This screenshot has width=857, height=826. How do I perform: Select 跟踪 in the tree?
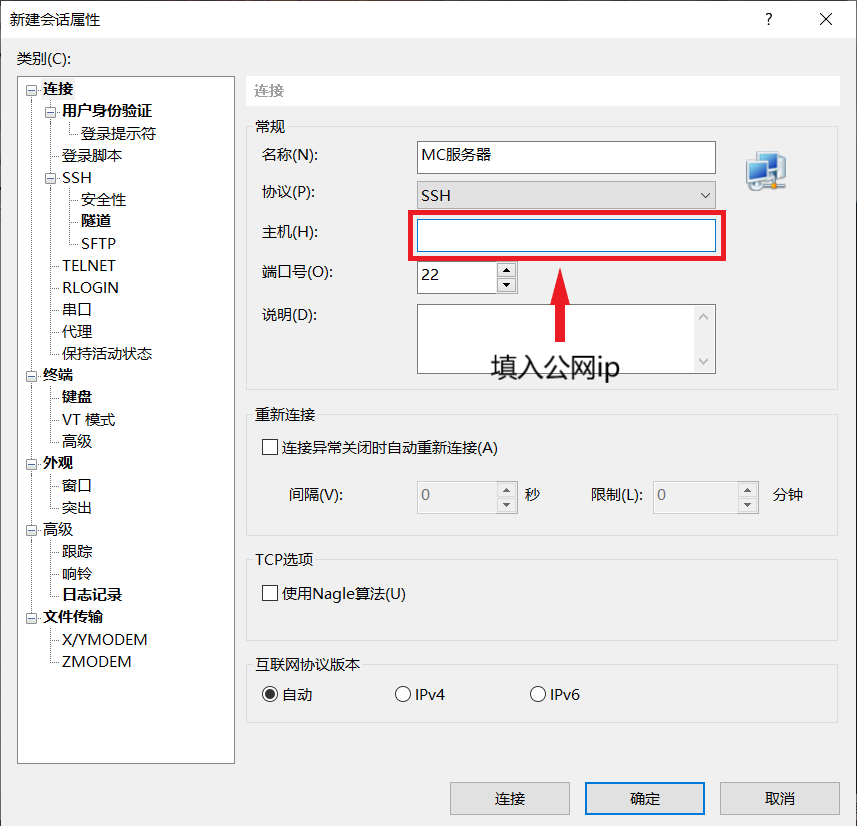pos(77,552)
